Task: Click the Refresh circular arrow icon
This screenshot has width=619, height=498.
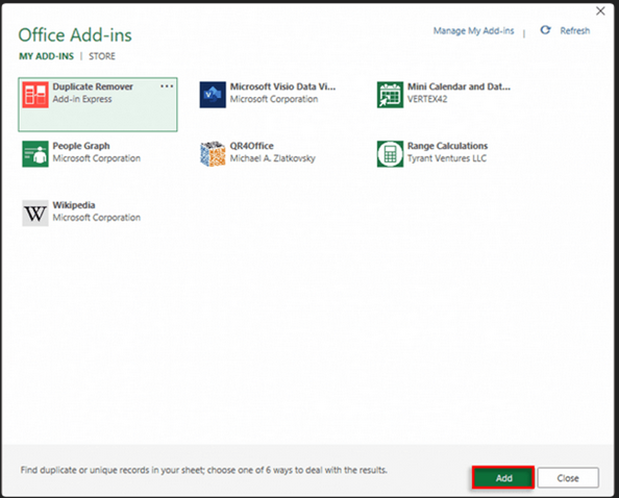Action: (545, 30)
